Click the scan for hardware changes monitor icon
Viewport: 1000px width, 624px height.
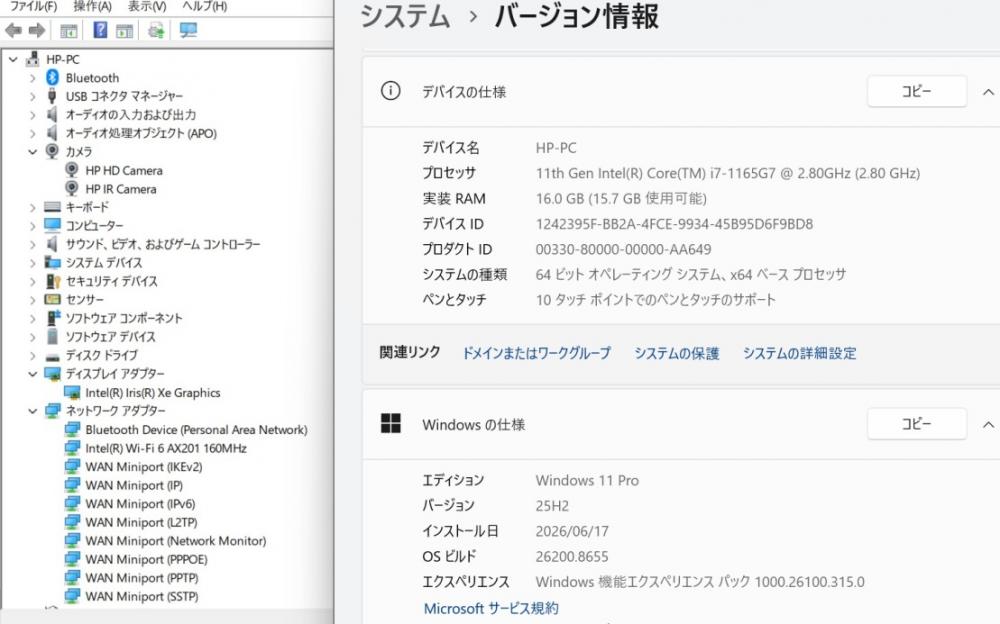[x=188, y=30]
